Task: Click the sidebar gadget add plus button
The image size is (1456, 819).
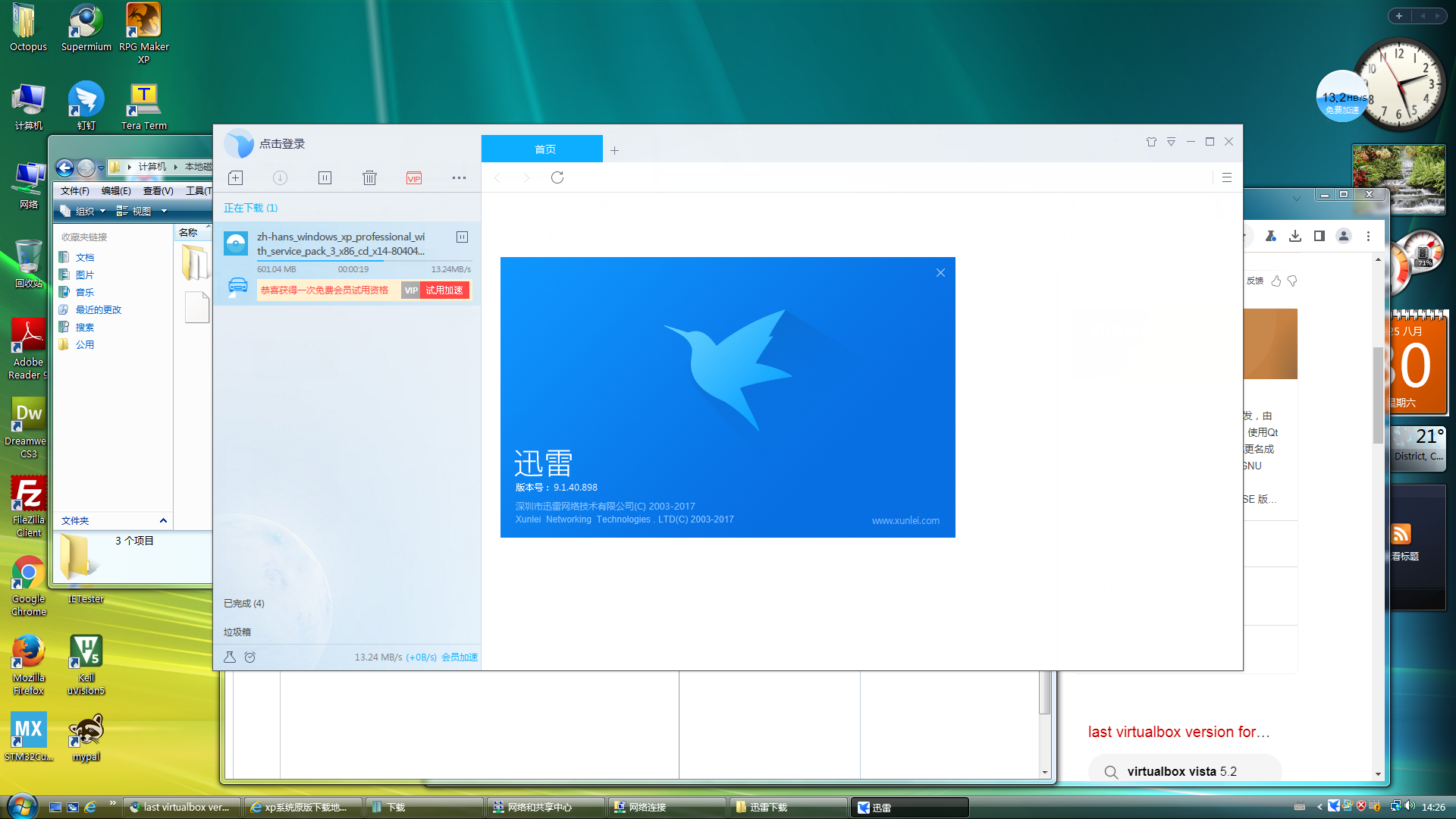Action: tap(1399, 16)
